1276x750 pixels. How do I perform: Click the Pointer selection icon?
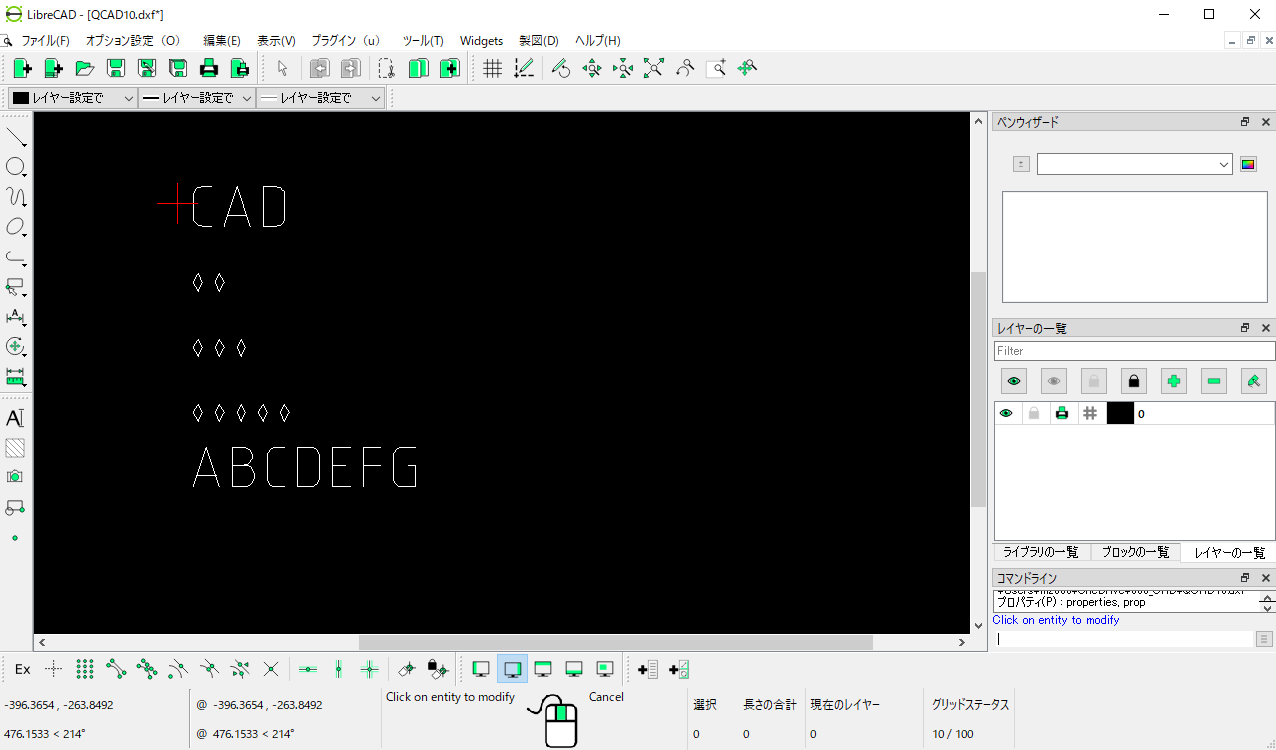[x=282, y=68]
